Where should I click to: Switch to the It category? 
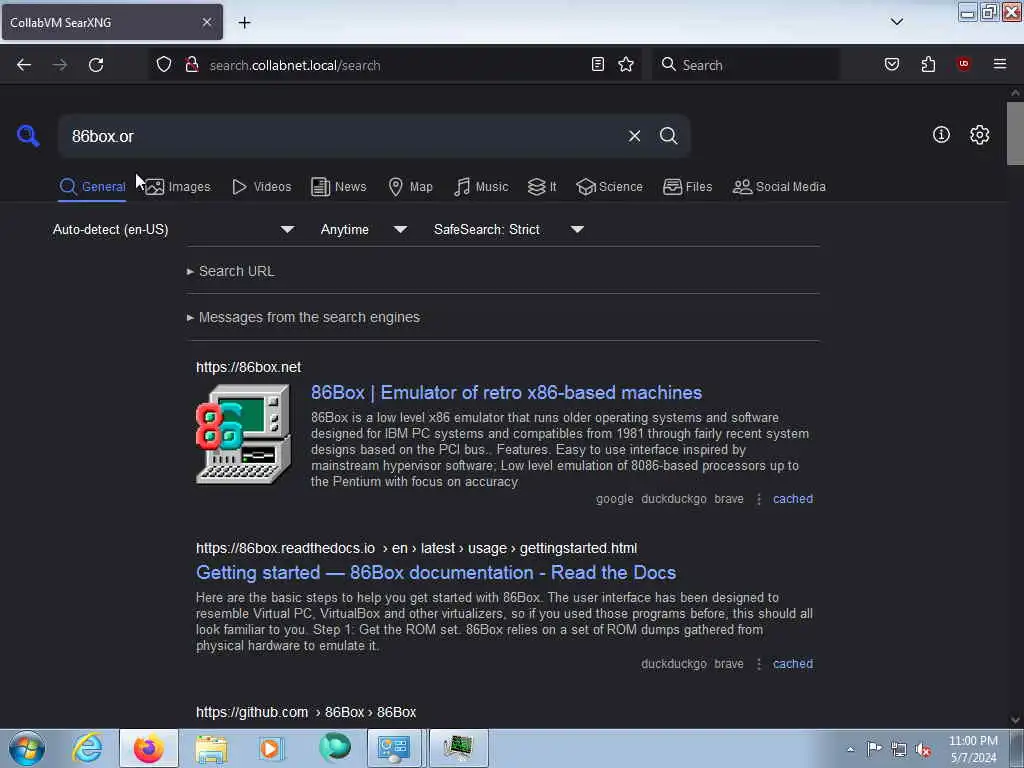pos(542,187)
